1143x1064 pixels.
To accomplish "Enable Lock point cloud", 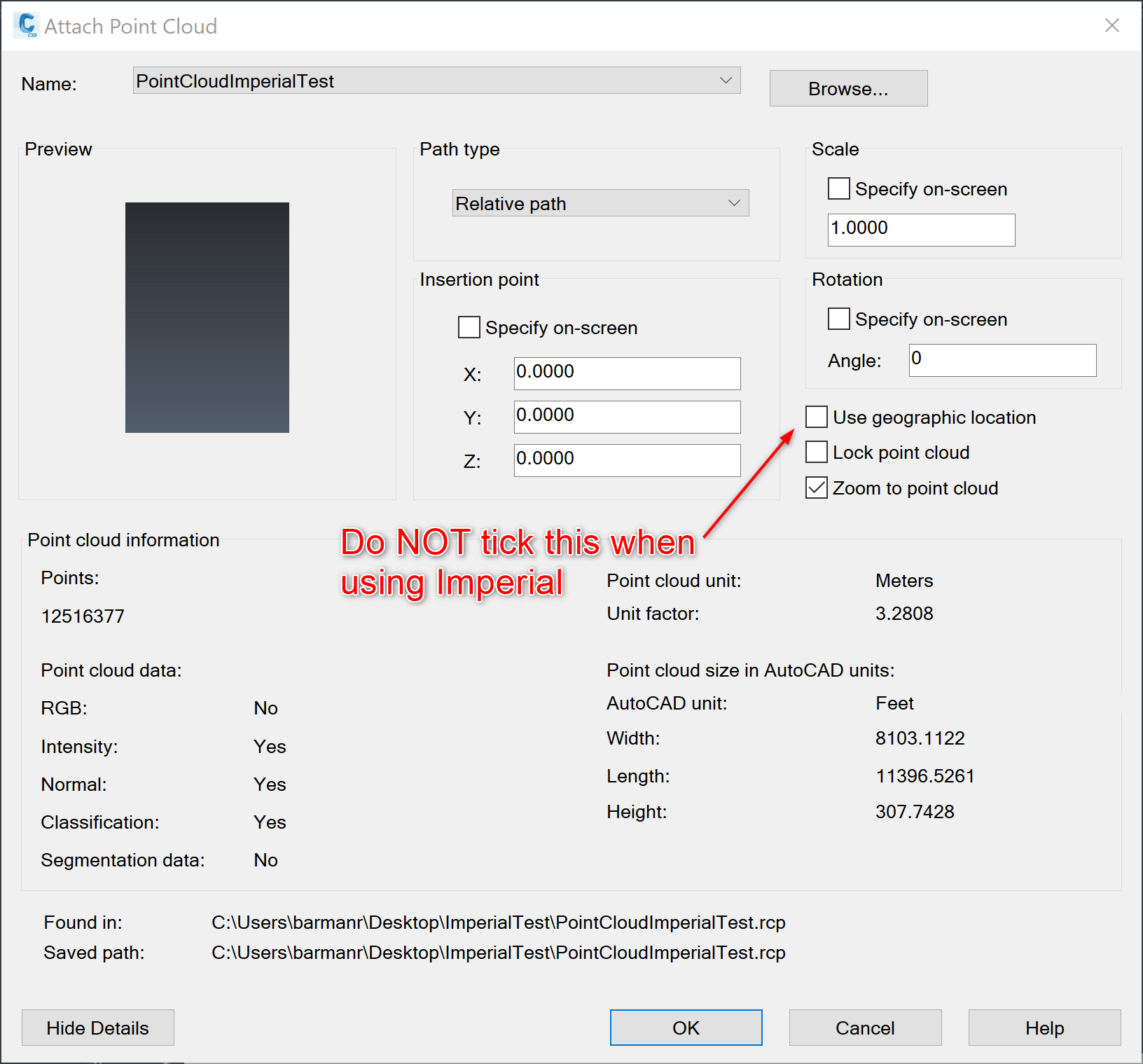I will coord(816,452).
